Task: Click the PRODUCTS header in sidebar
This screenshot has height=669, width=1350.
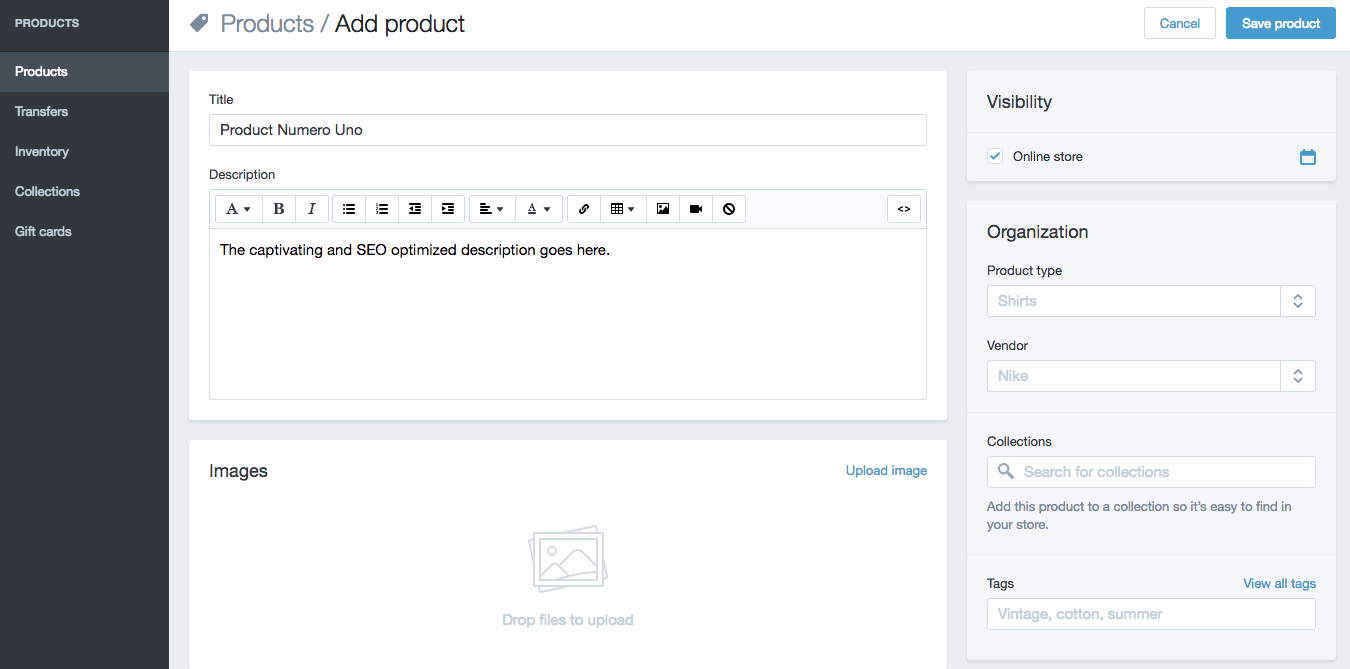Action: 47,23
